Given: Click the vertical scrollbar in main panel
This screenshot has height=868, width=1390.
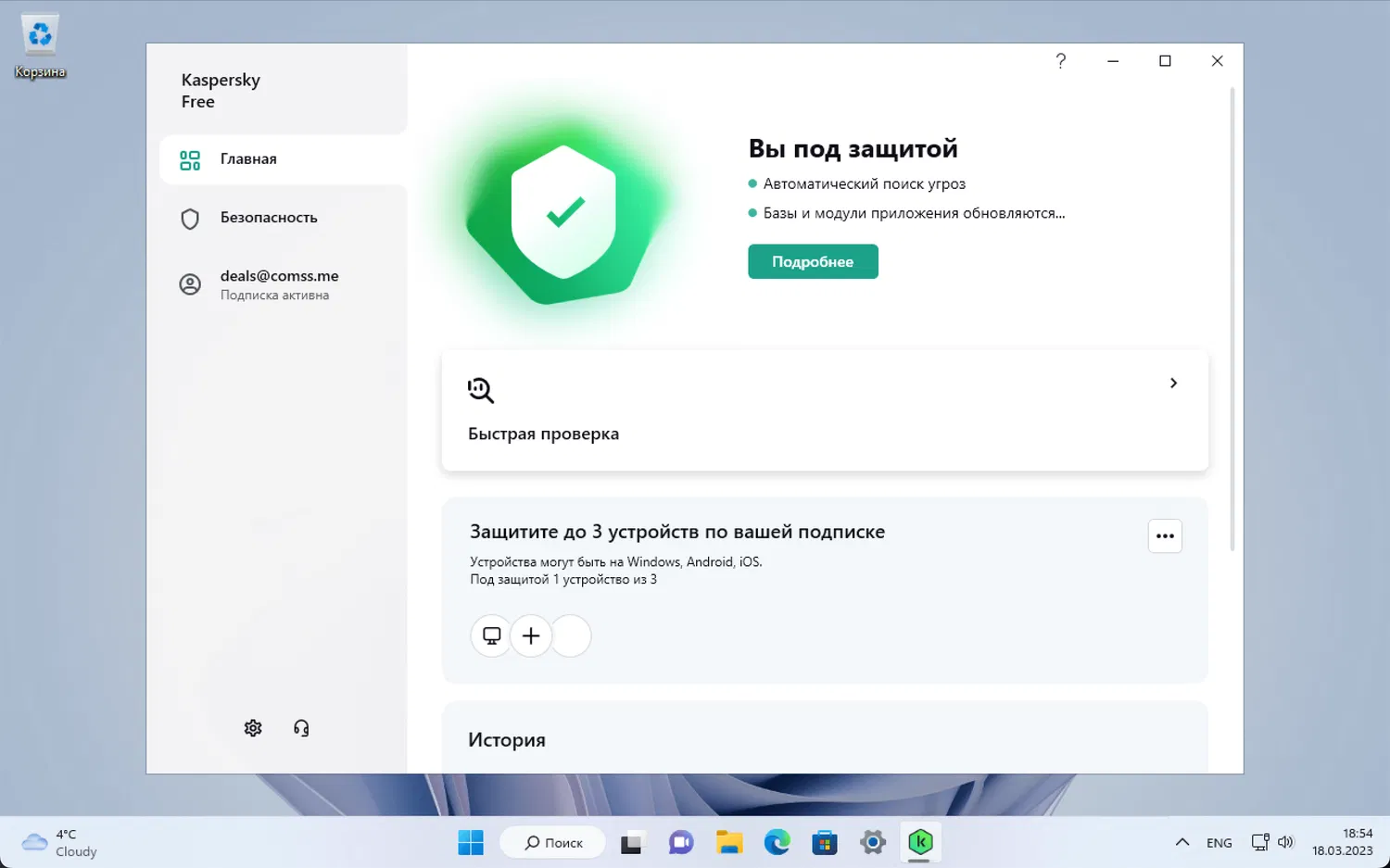Looking at the screenshot, I should 1232,320.
